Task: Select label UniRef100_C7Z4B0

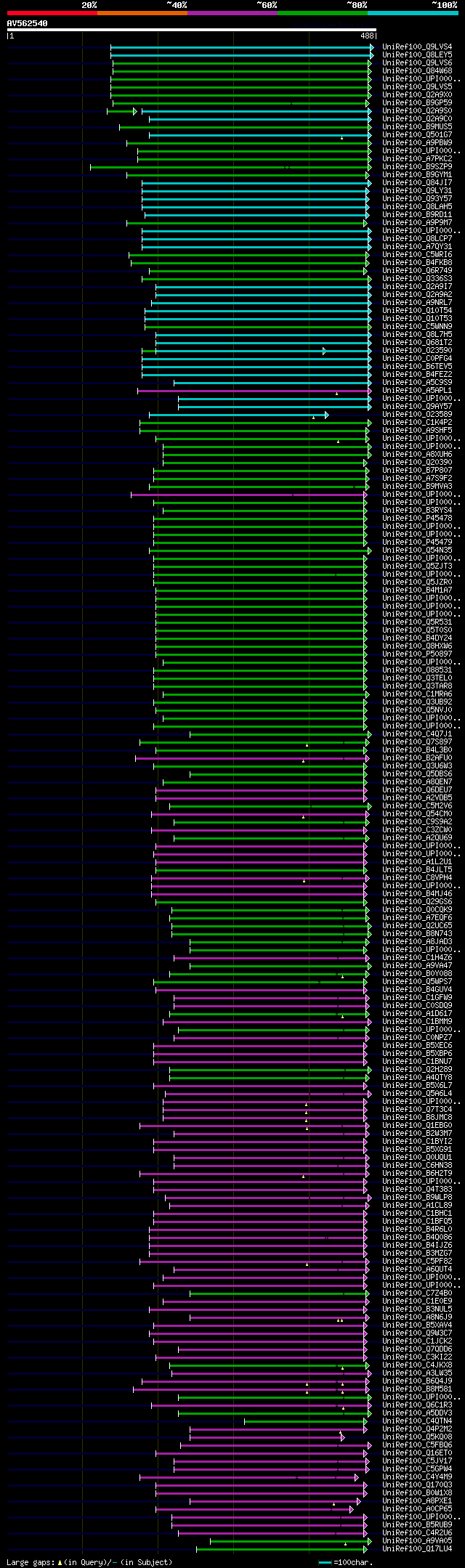Action: click(417, 1293)
